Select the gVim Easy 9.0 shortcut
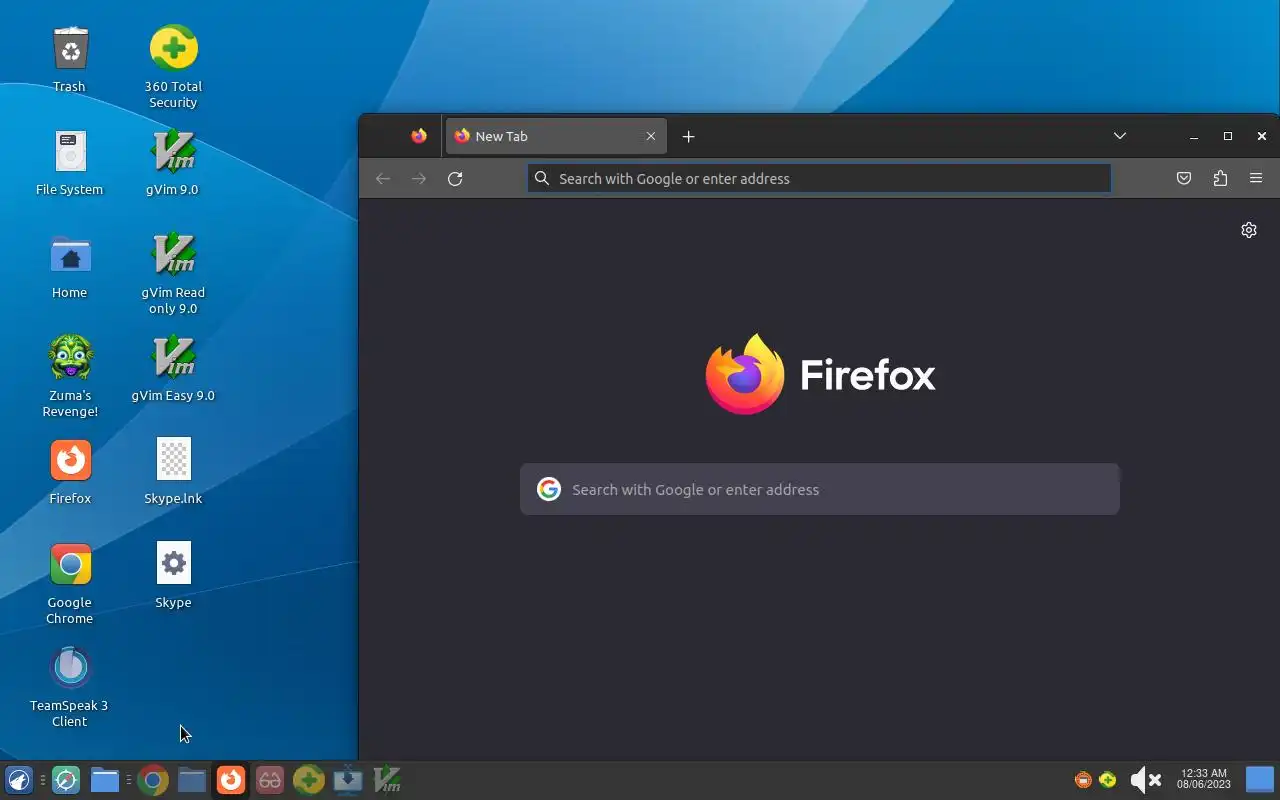 coord(173,369)
